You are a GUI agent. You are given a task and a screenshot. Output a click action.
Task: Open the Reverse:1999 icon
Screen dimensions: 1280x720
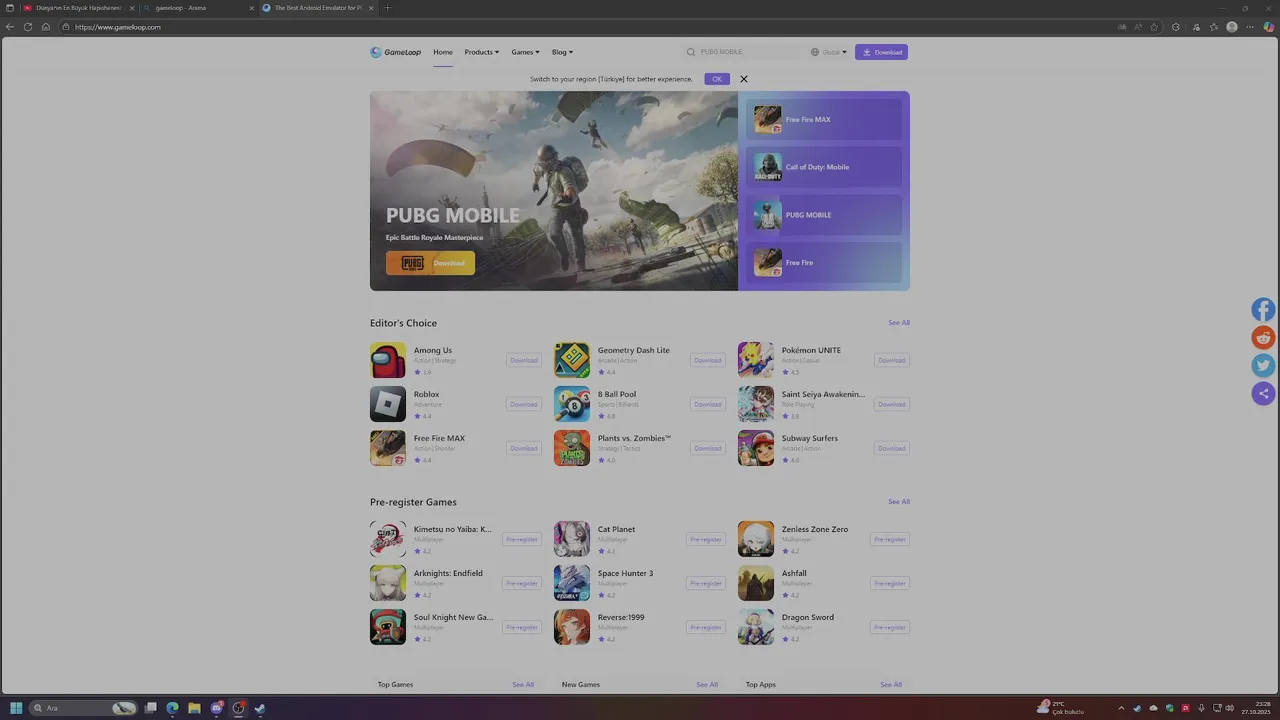(x=572, y=627)
